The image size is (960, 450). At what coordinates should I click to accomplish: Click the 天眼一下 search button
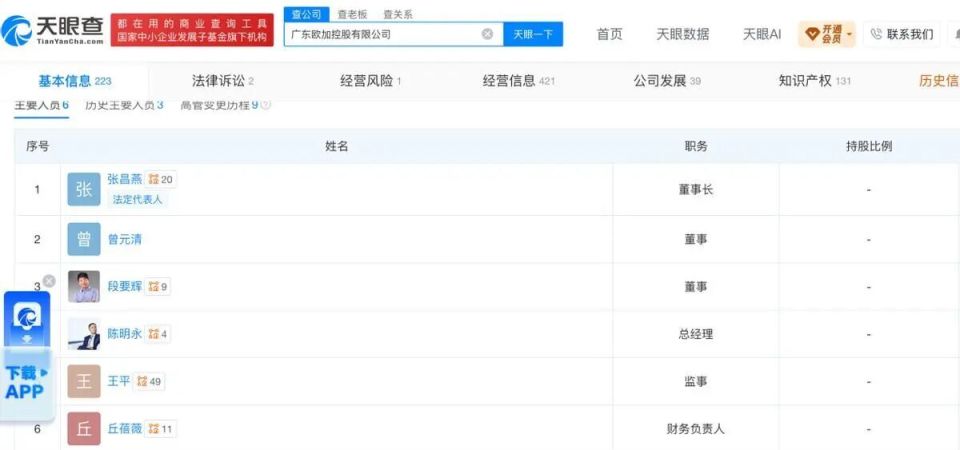tap(533, 34)
